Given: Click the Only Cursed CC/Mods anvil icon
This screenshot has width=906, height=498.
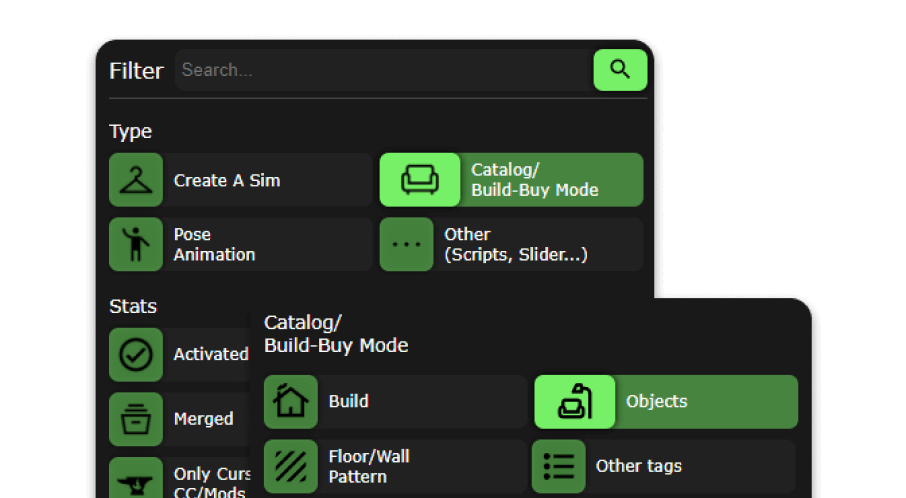Looking at the screenshot, I should pyautogui.click(x=136, y=480).
